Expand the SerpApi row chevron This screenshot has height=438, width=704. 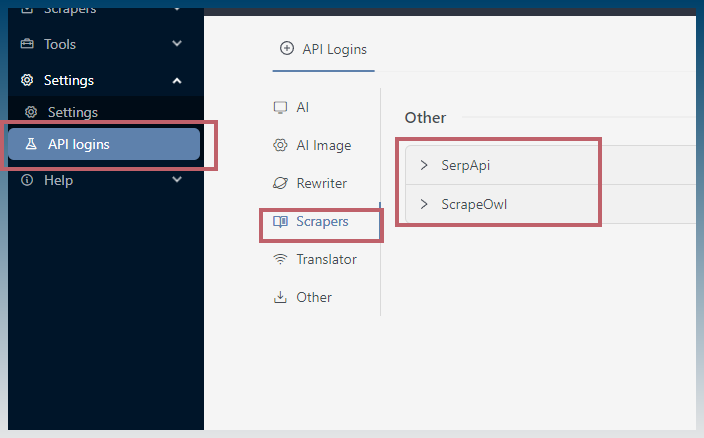click(x=424, y=165)
